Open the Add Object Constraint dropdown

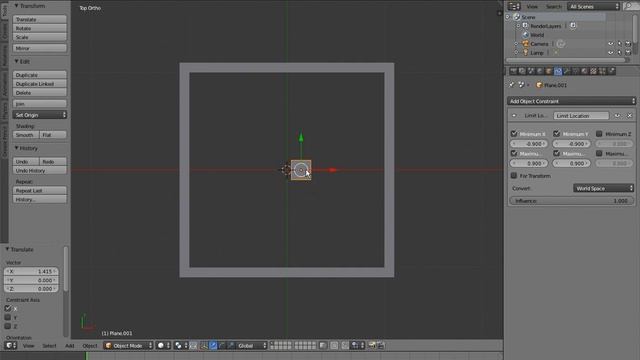(571, 101)
